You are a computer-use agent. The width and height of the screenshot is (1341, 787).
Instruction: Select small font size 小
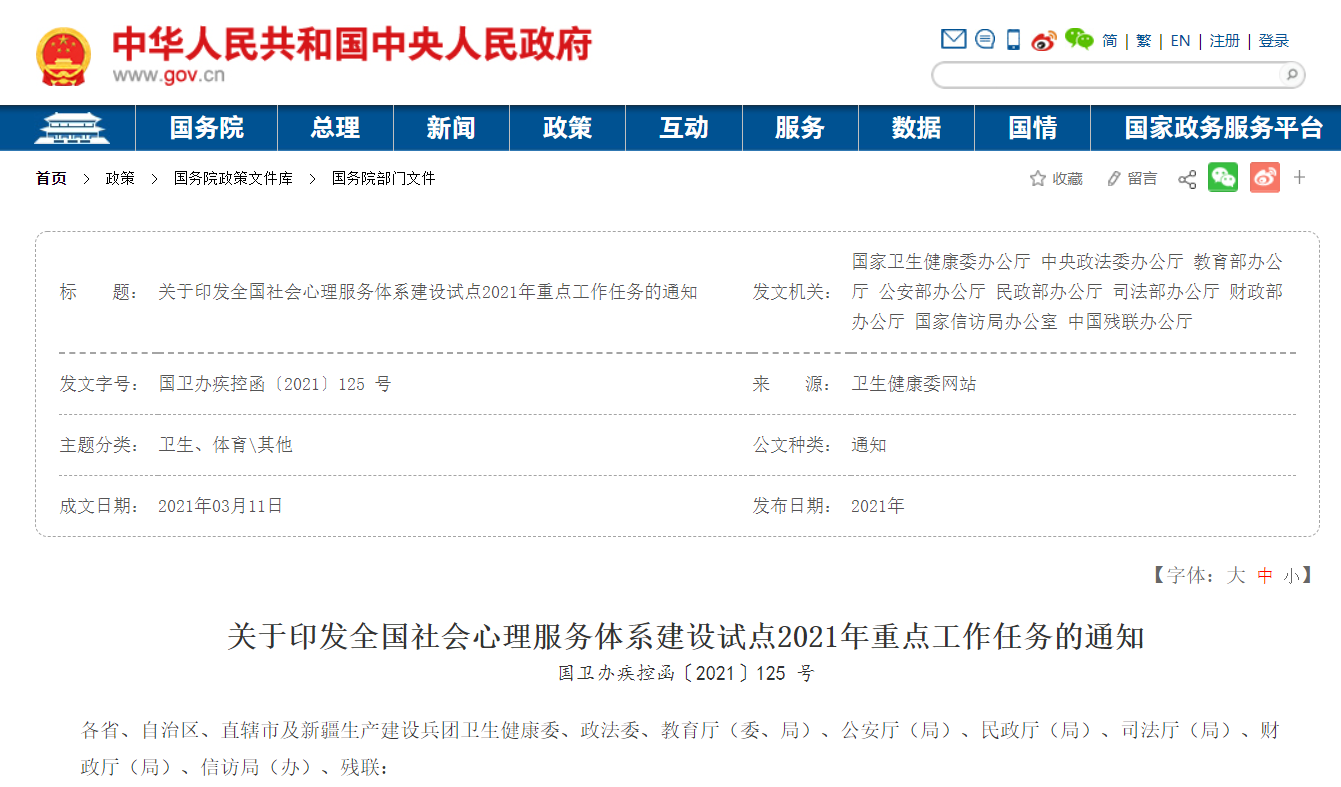pos(1292,575)
